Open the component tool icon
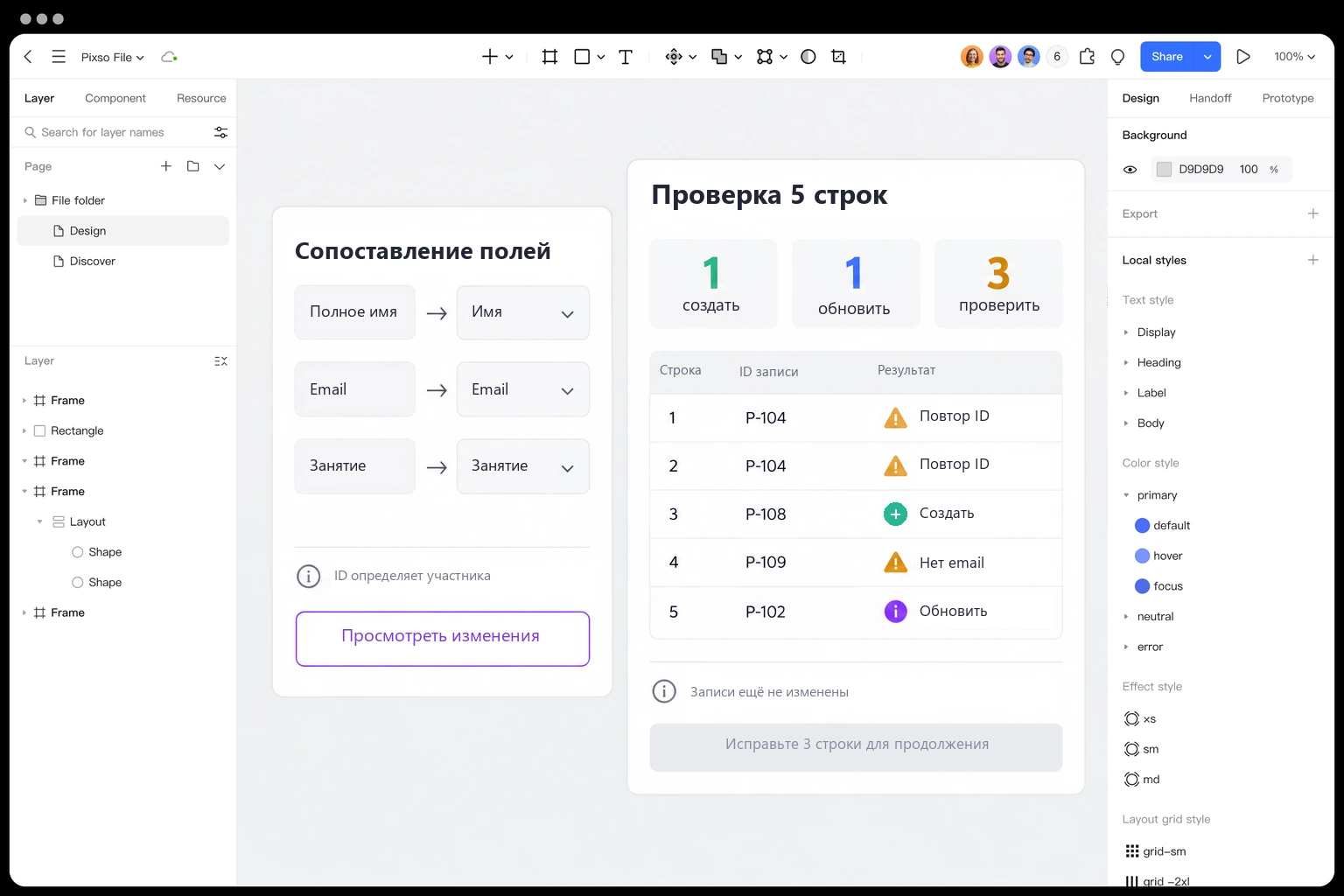 674,57
